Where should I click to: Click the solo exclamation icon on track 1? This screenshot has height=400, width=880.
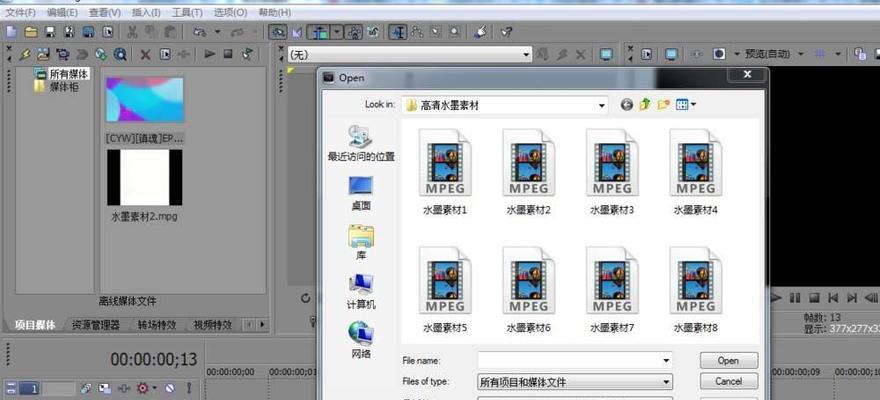pyautogui.click(x=189, y=388)
